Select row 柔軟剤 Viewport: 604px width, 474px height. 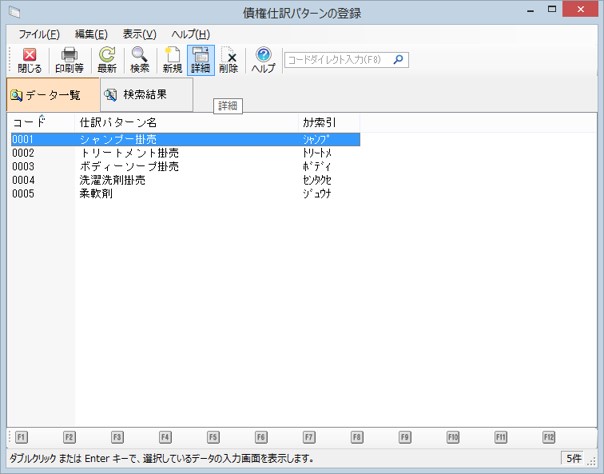[186, 193]
